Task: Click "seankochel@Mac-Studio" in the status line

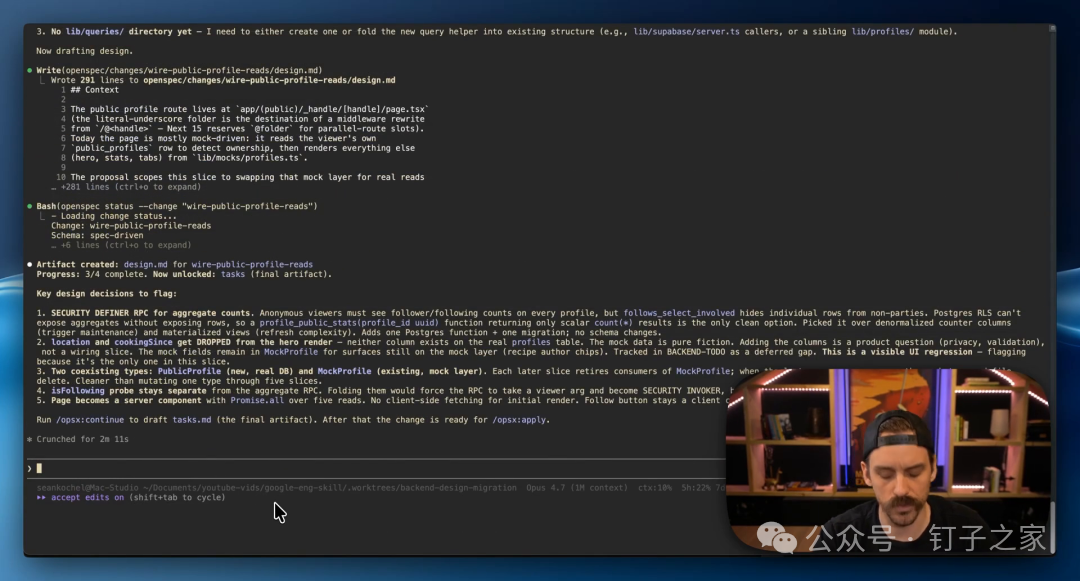Action: click(87, 487)
